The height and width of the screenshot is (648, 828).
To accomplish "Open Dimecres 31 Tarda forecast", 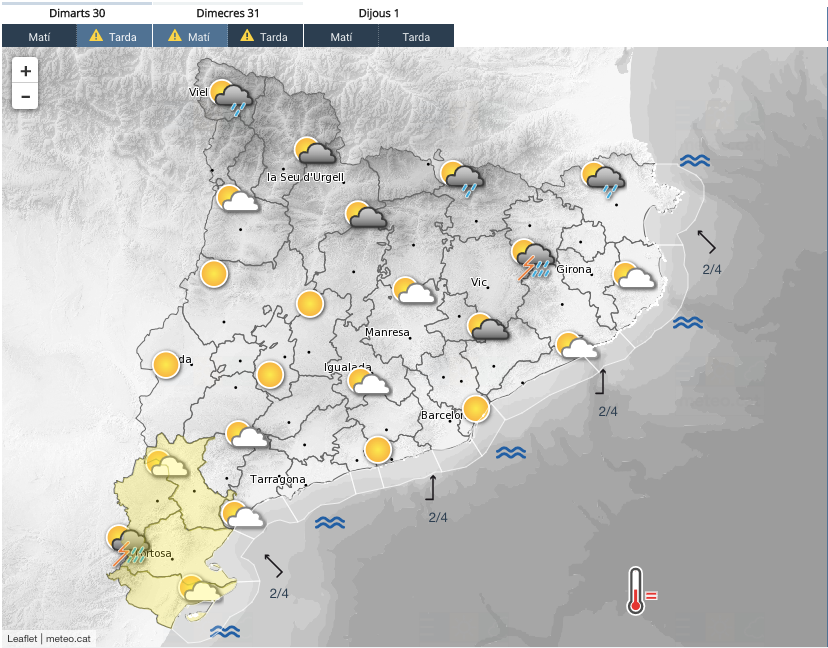I will (265, 37).
